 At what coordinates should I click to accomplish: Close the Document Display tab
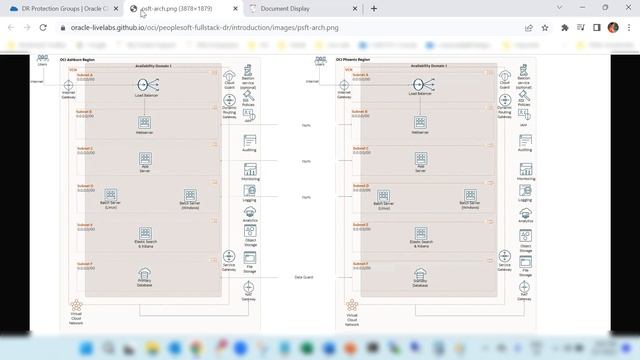pos(355,8)
